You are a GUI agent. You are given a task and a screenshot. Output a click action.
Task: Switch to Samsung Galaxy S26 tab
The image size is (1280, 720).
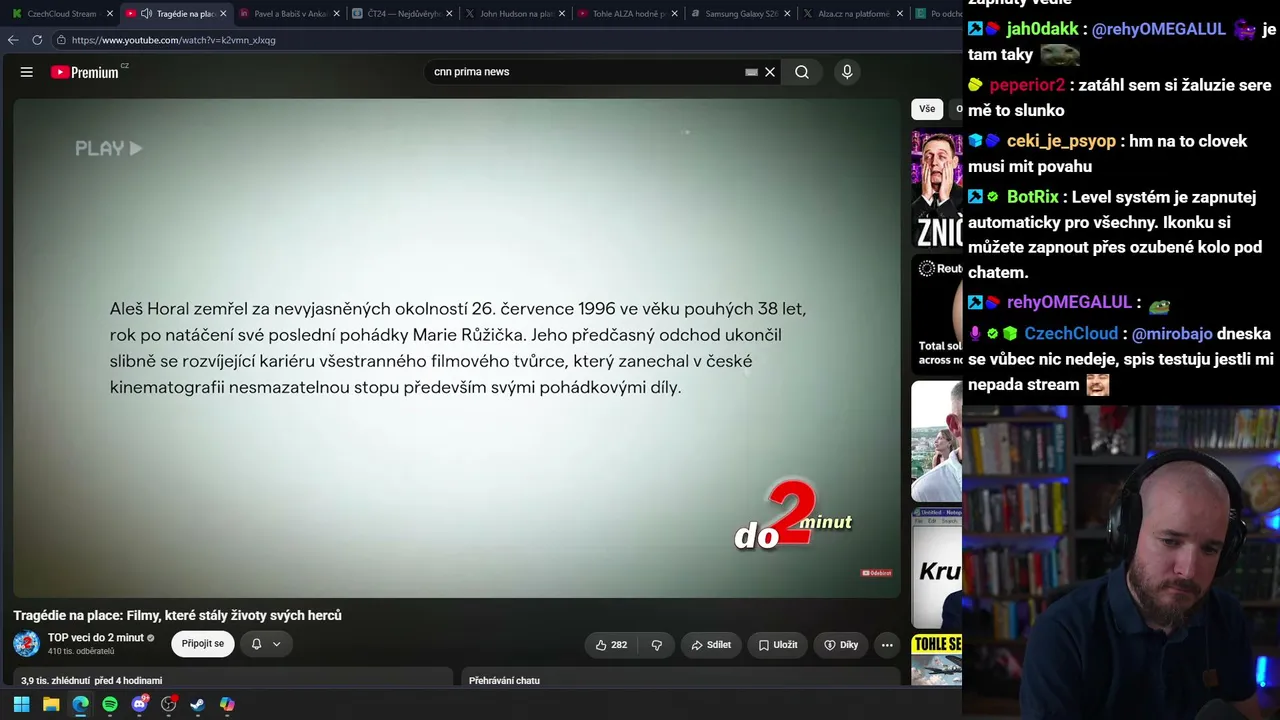tap(740, 14)
